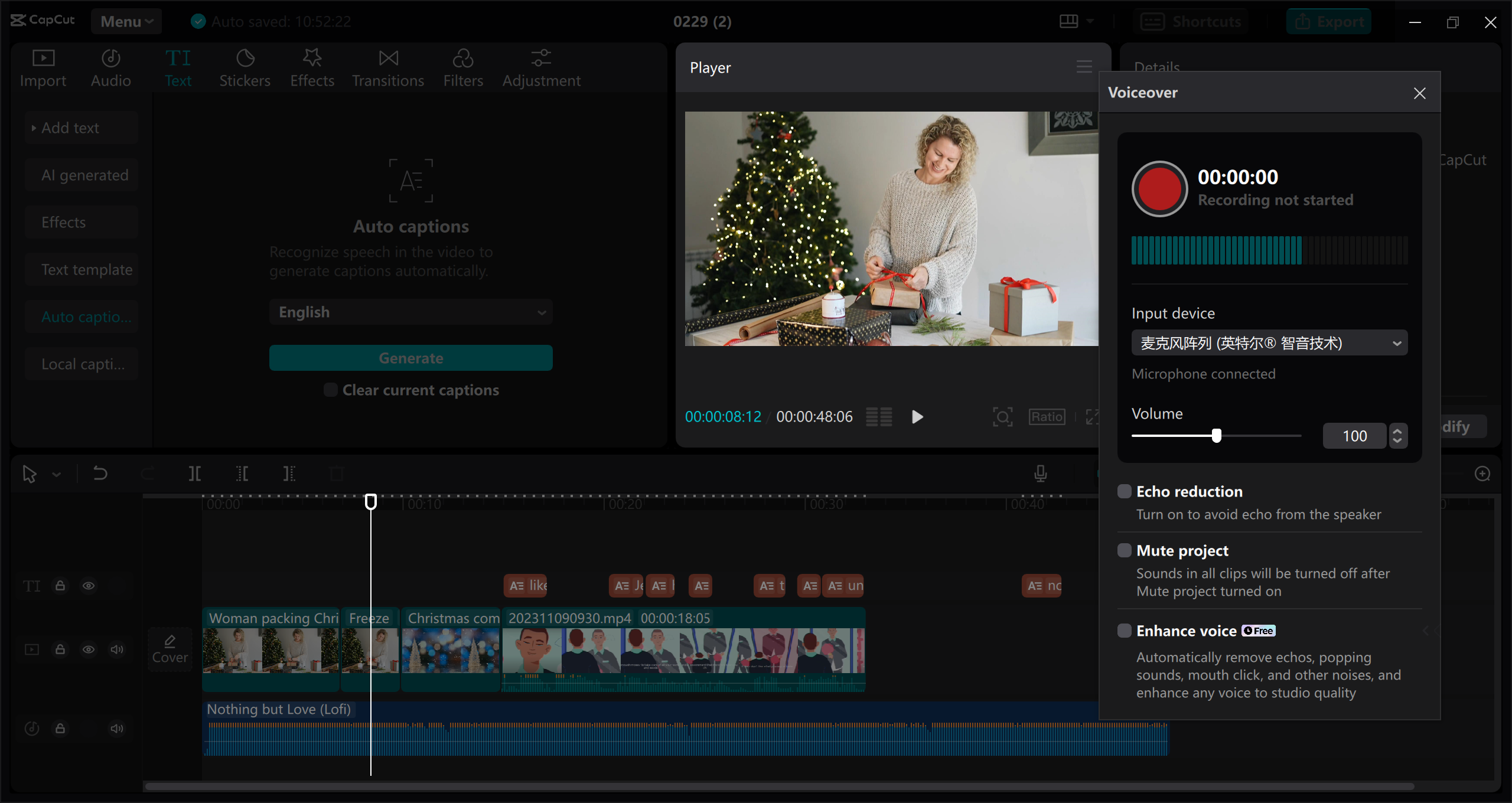This screenshot has width=1512, height=803.
Task: Click the Export button
Action: [1329, 21]
